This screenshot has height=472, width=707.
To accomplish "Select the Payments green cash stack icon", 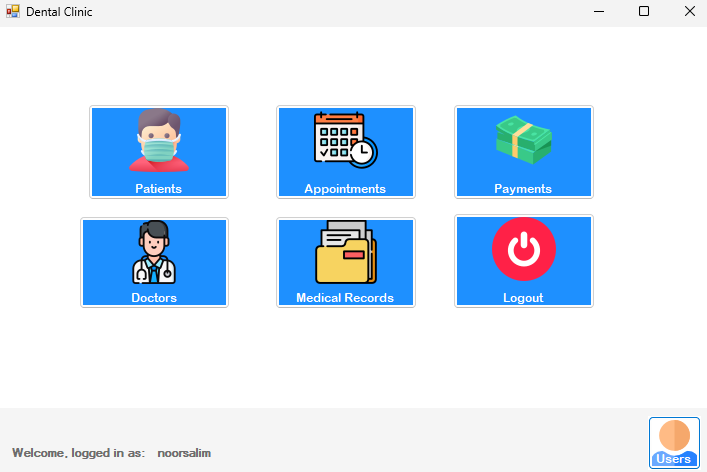I will pyautogui.click(x=524, y=140).
